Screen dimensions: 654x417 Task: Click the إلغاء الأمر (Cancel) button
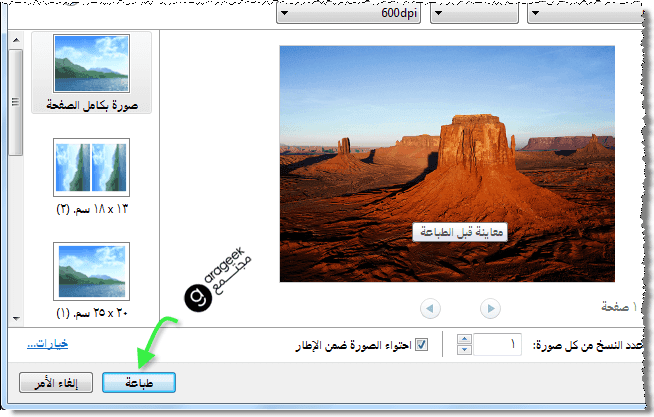57,382
